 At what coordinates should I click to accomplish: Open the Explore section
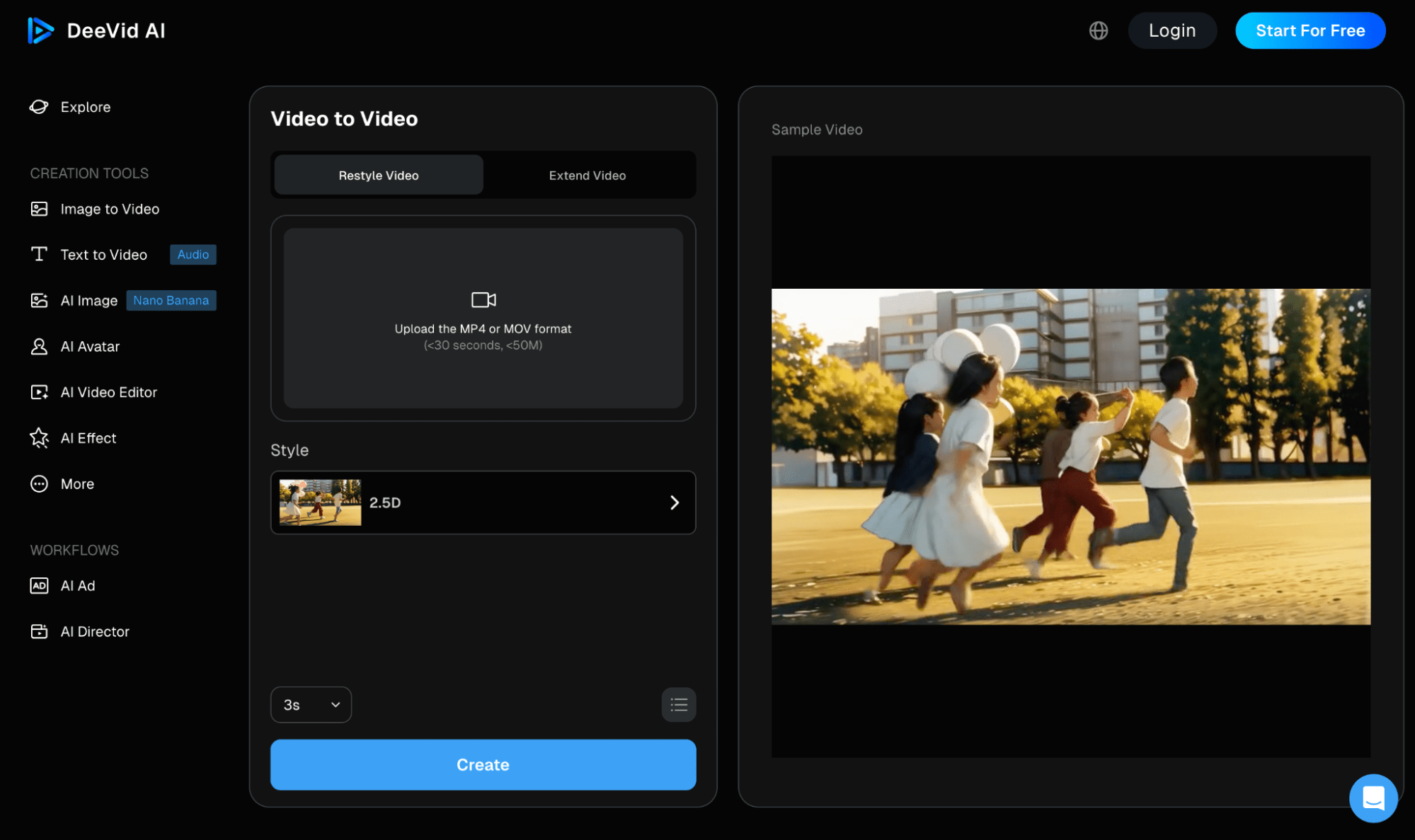[x=85, y=107]
